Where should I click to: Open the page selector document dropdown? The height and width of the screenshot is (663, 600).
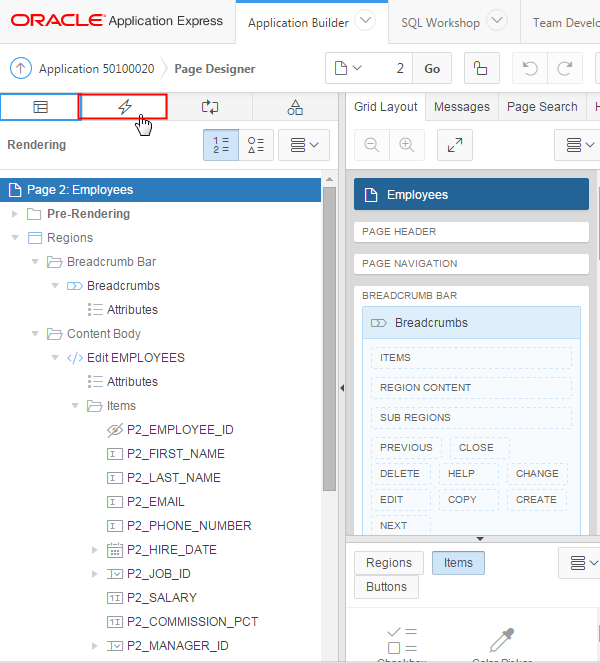(x=348, y=68)
